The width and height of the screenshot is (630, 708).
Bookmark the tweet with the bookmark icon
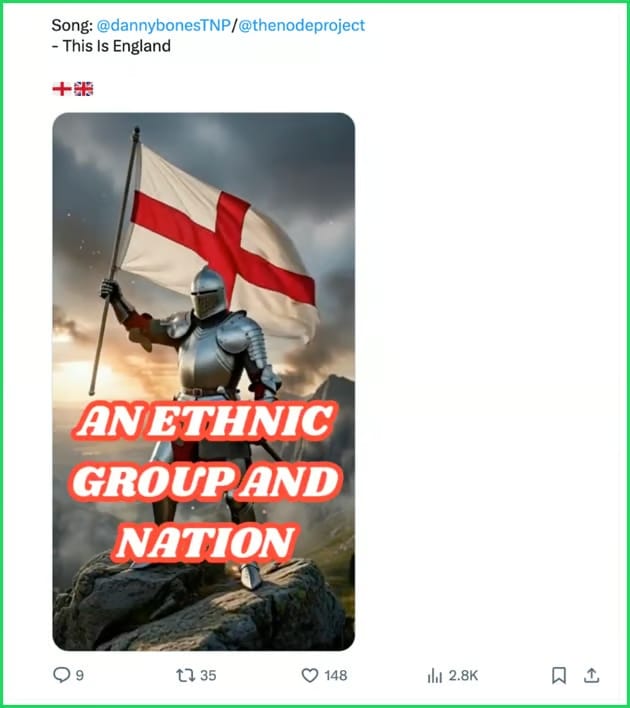point(559,675)
